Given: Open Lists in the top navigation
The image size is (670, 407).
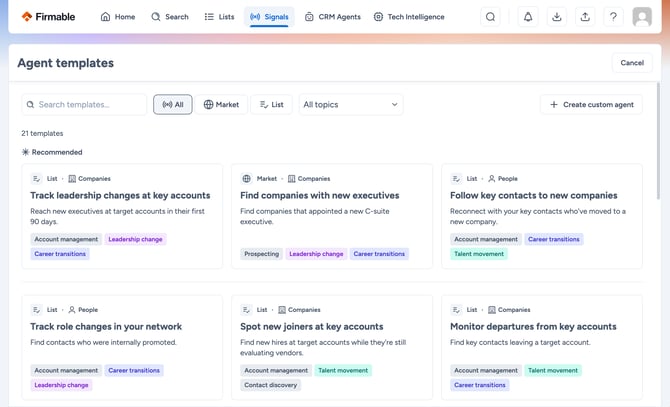Looking at the screenshot, I should pos(220,17).
